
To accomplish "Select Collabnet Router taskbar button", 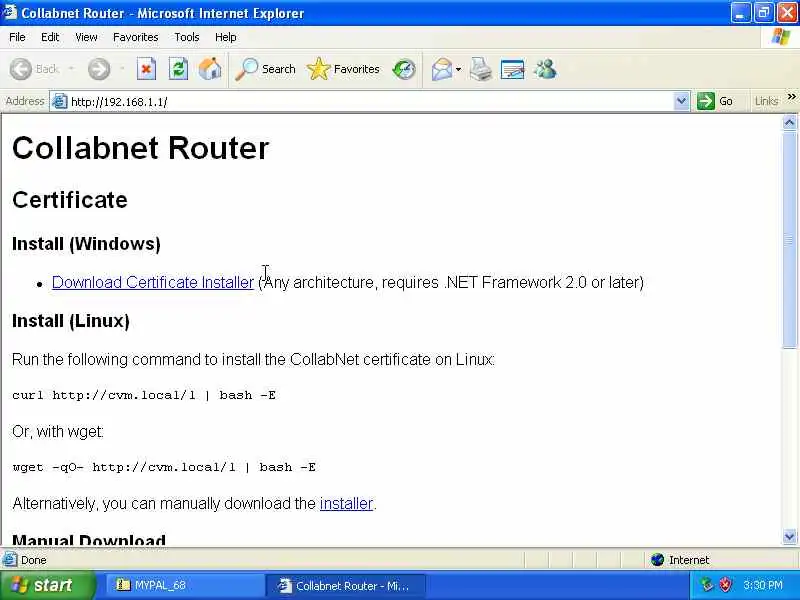I will [345, 585].
